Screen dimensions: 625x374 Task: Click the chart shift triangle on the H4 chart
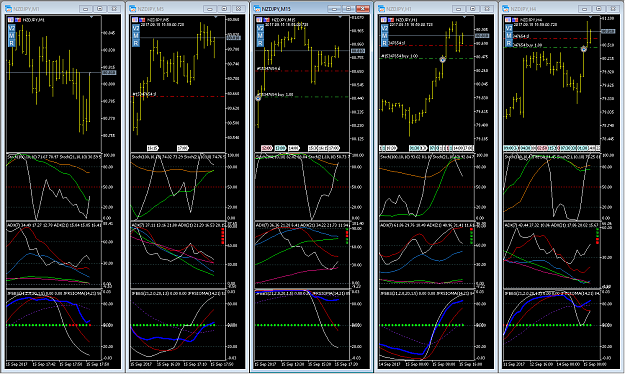(x=589, y=18)
